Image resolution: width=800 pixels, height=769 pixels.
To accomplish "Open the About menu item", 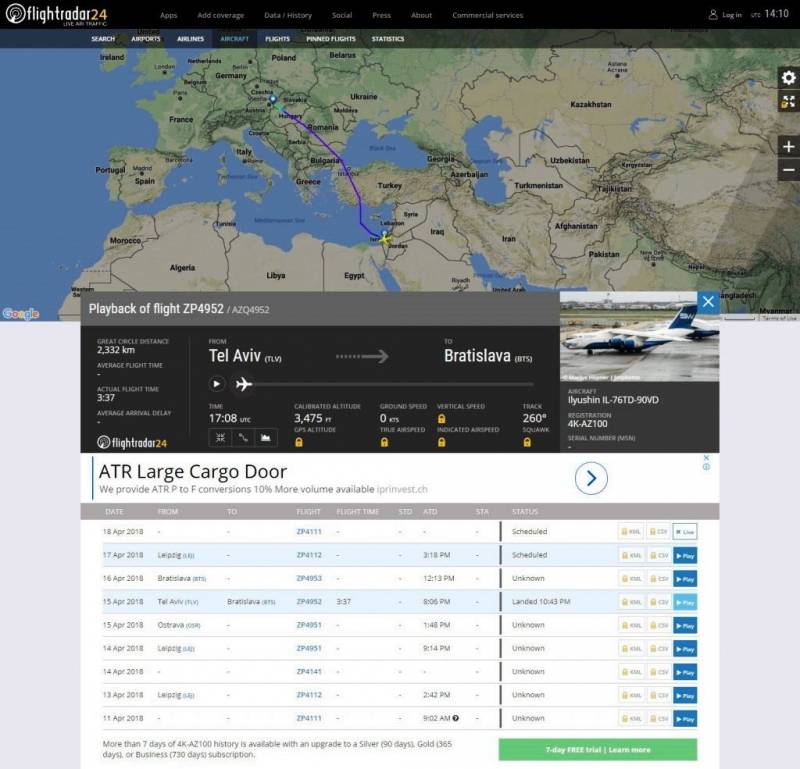I will (x=421, y=15).
